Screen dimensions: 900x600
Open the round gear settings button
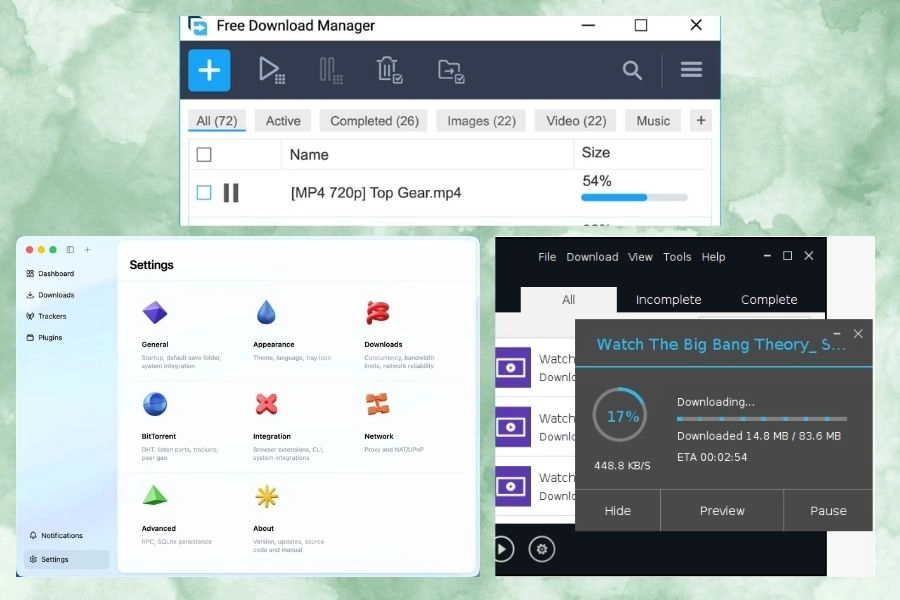[x=542, y=549]
